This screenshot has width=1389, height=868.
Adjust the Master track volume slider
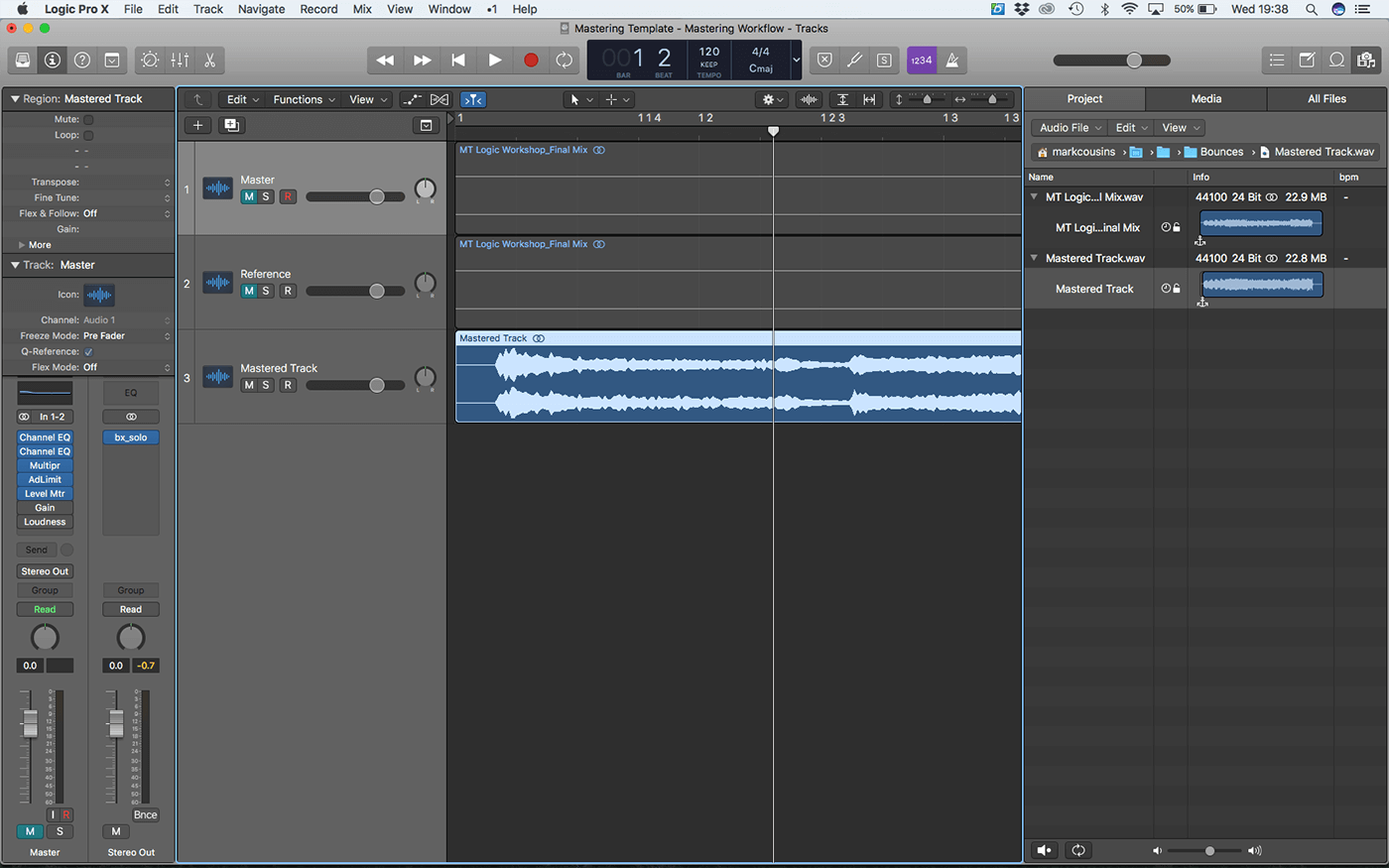coord(376,196)
